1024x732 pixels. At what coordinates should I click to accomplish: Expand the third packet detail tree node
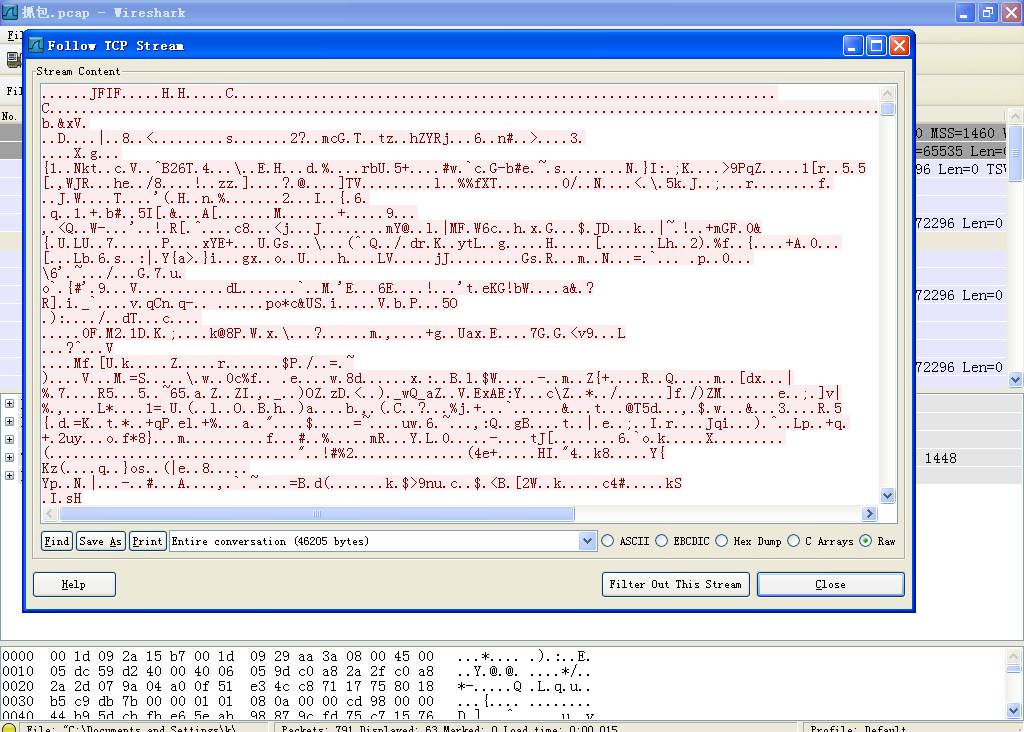9,439
